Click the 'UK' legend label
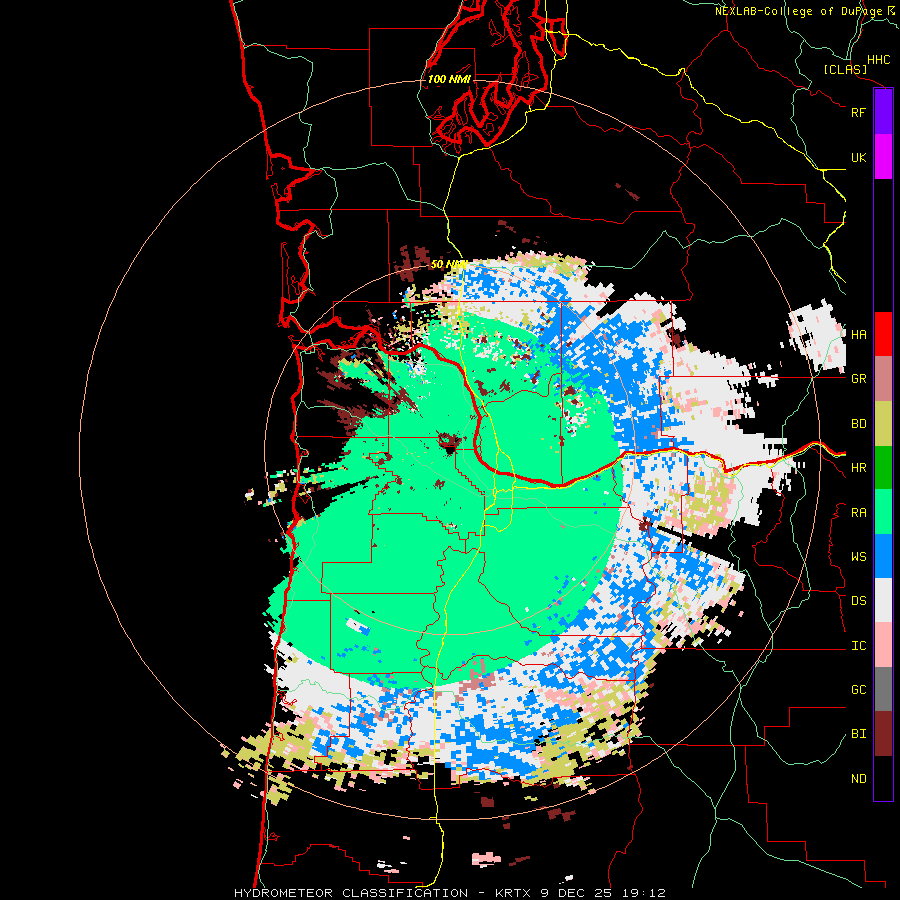This screenshot has height=900, width=900. point(858,157)
